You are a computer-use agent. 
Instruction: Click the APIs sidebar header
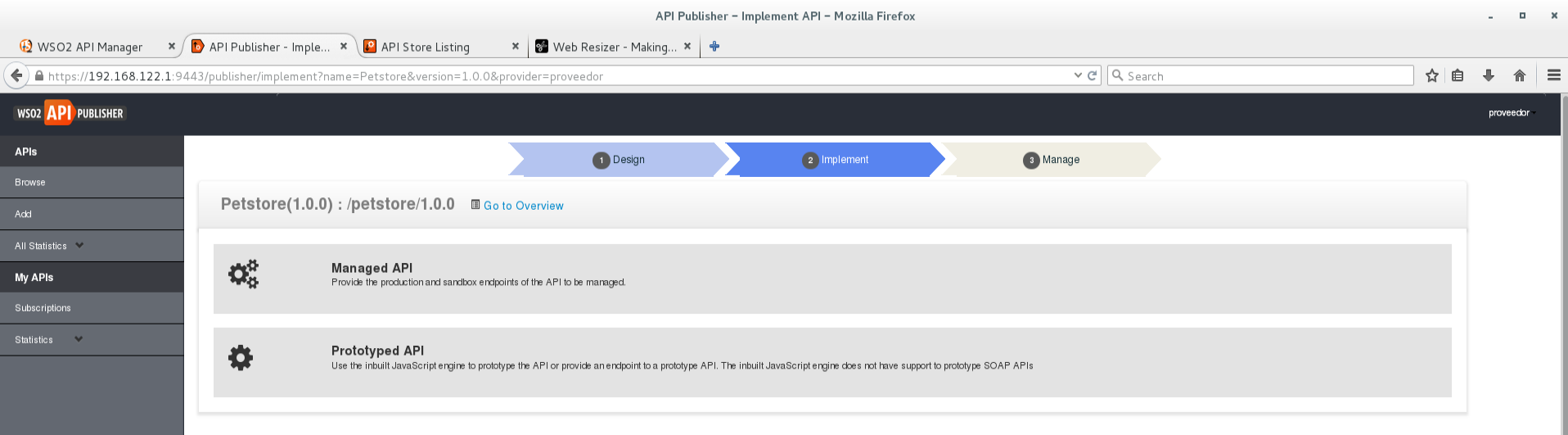click(x=92, y=152)
